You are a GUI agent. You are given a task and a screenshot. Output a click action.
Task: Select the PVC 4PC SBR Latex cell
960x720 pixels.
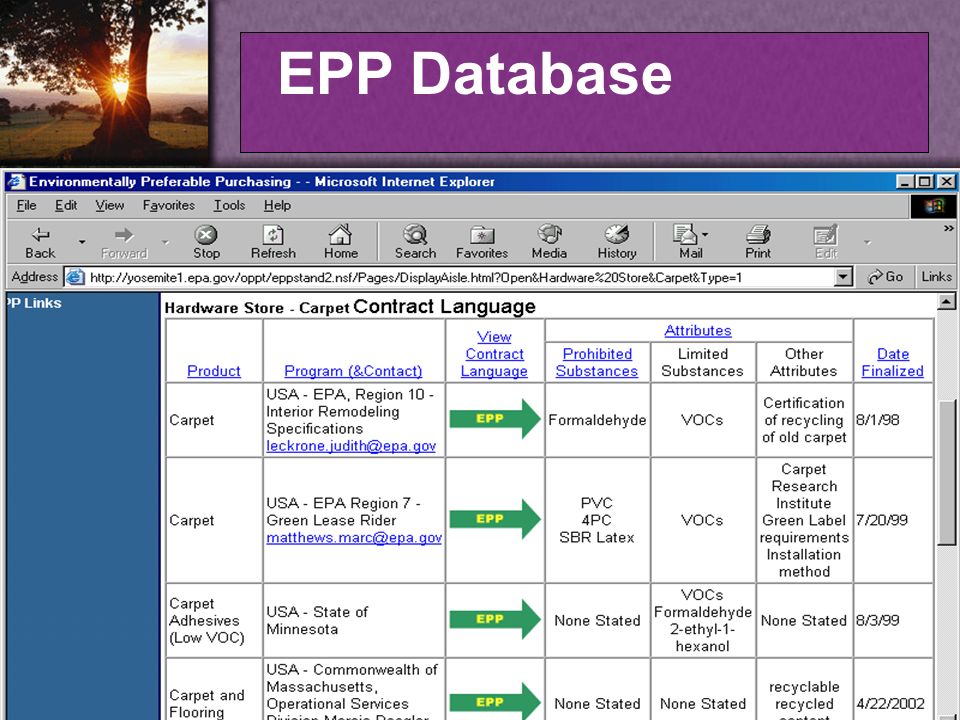pos(597,520)
